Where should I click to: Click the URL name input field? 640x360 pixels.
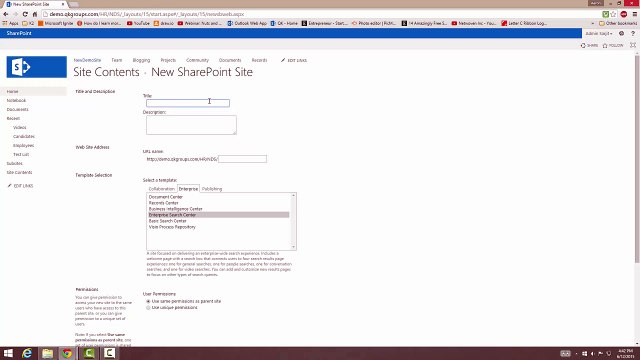[x=242, y=159]
